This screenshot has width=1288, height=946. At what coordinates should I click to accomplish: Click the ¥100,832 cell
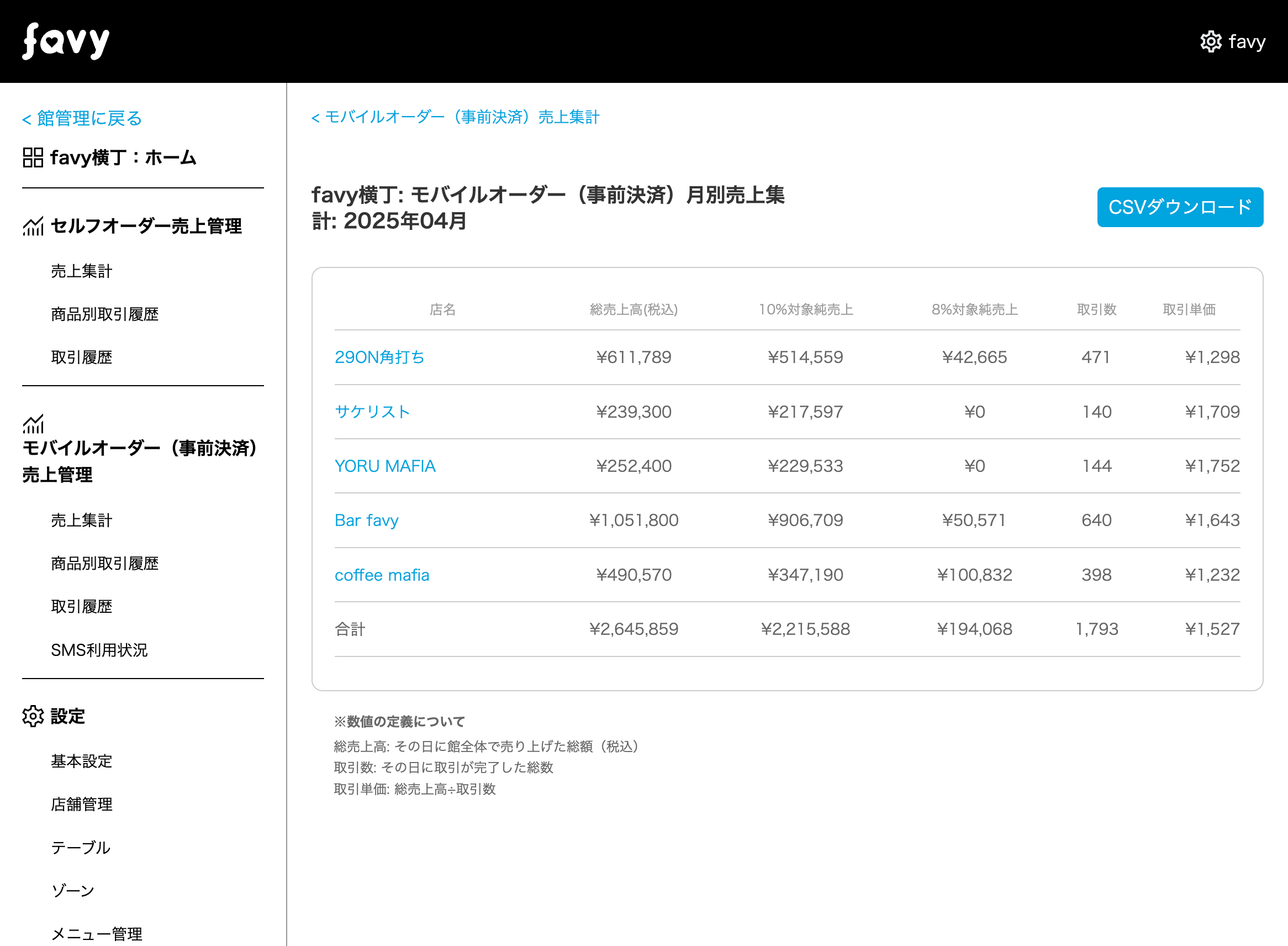[974, 574]
